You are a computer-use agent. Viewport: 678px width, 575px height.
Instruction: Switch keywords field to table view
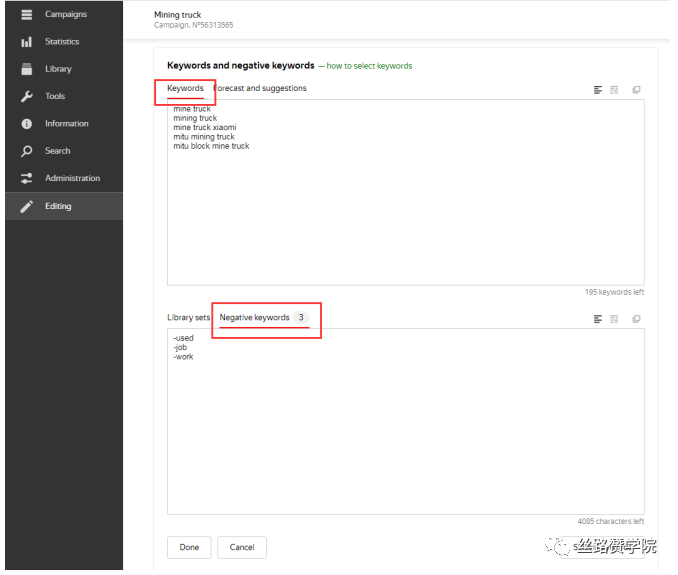(x=614, y=90)
